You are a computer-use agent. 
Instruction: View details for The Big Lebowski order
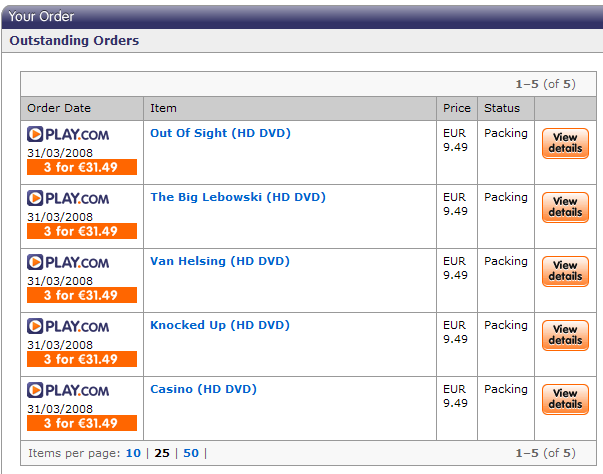point(565,207)
